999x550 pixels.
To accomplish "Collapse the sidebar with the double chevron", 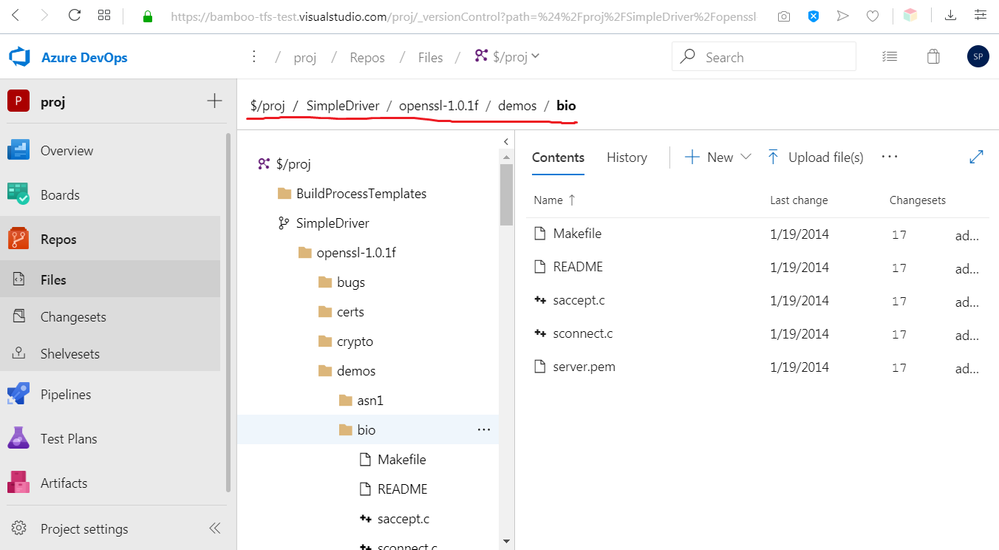I will (215, 528).
